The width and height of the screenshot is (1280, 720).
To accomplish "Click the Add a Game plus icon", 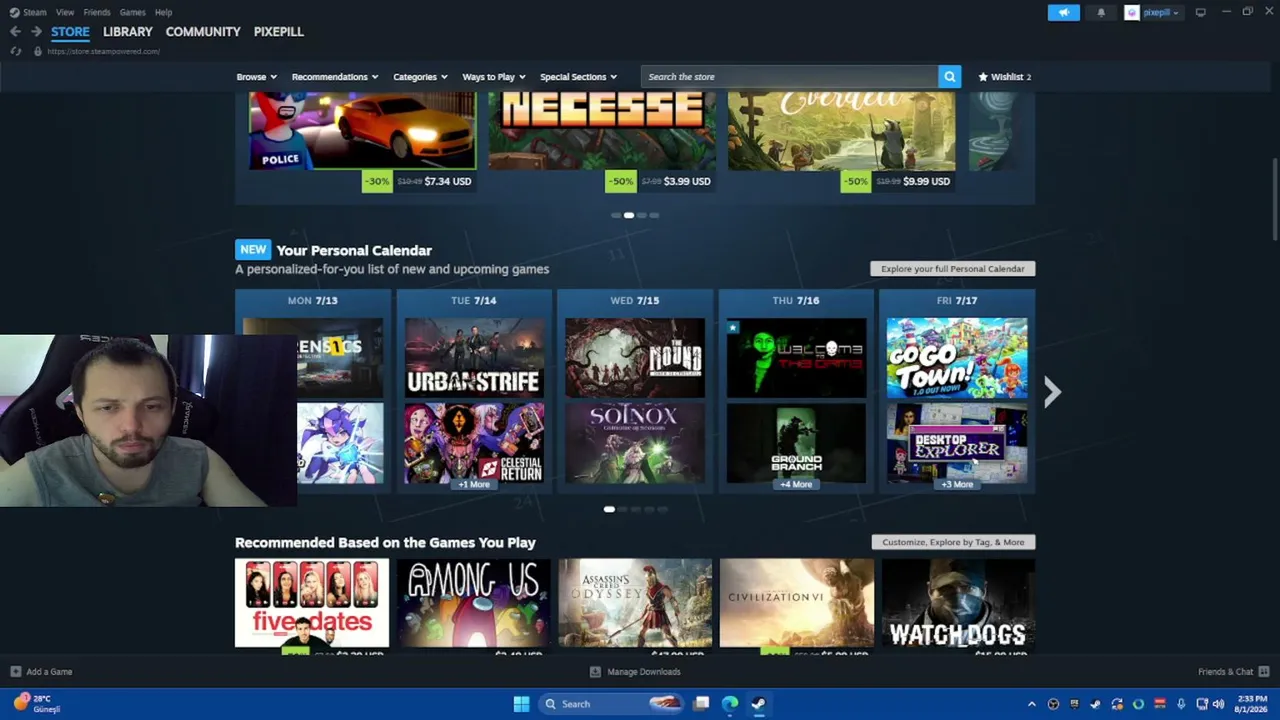I will coord(15,672).
